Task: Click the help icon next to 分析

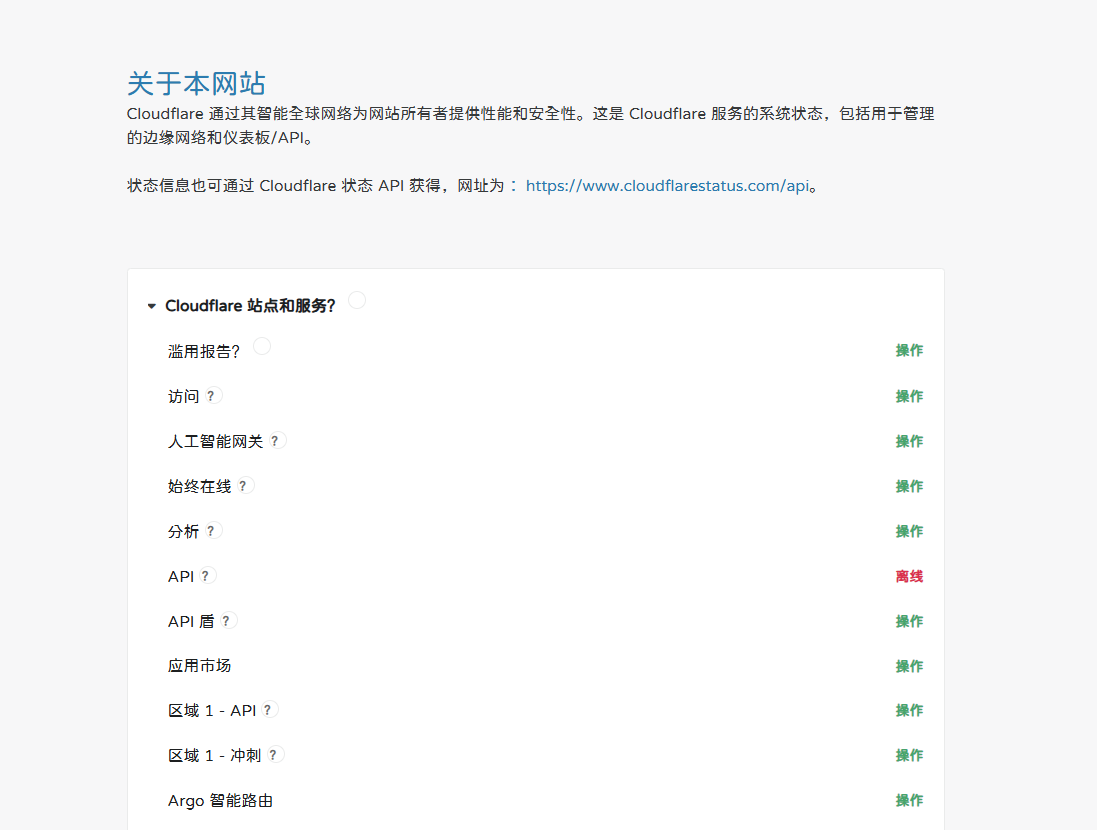Action: [211, 531]
